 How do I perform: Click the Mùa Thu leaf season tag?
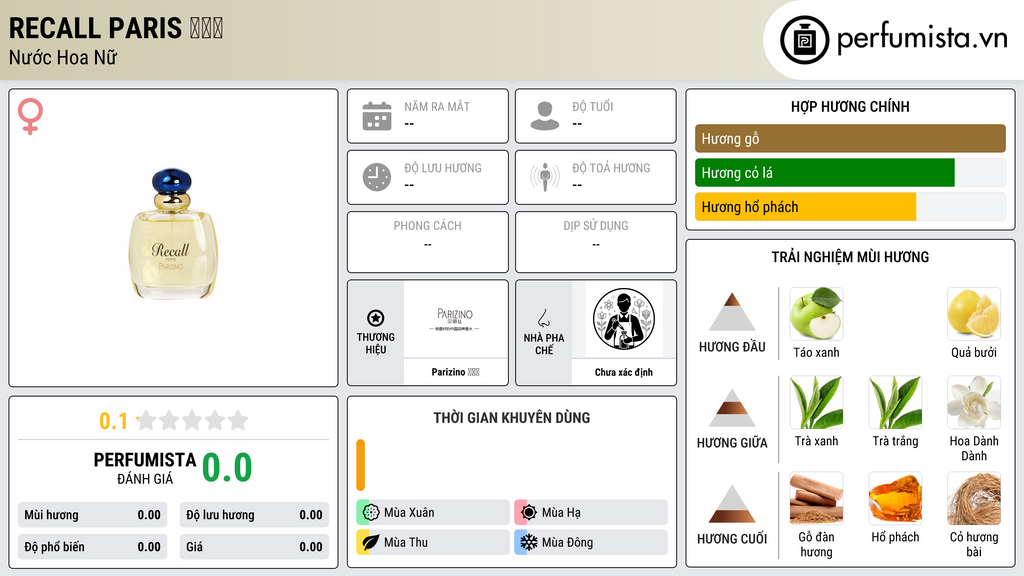coord(433,542)
